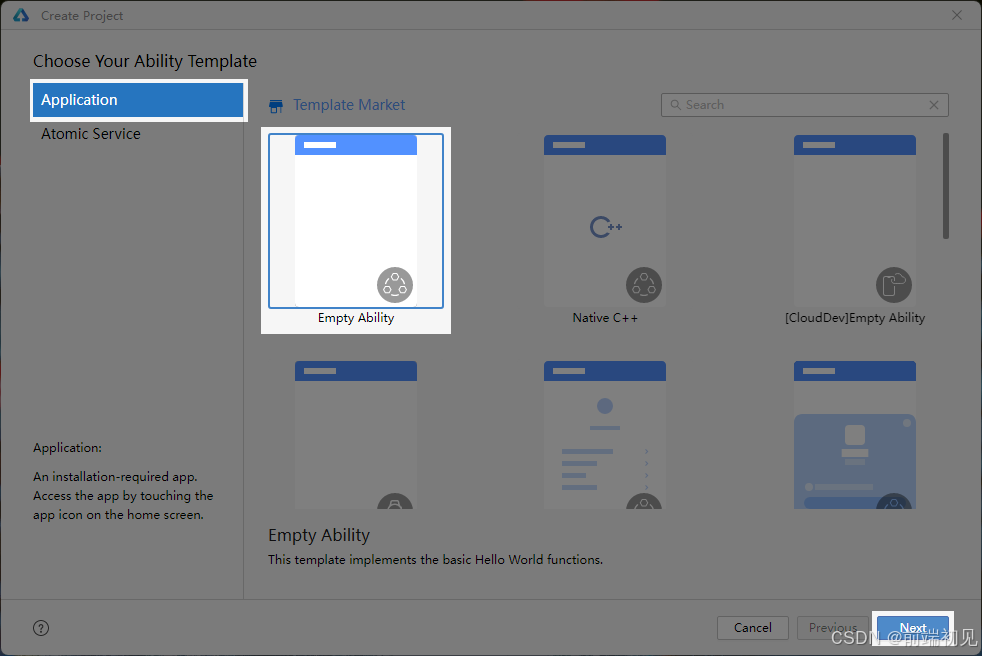The height and width of the screenshot is (656, 982).
Task: Select the list-layout template in second row
Action: [605, 435]
